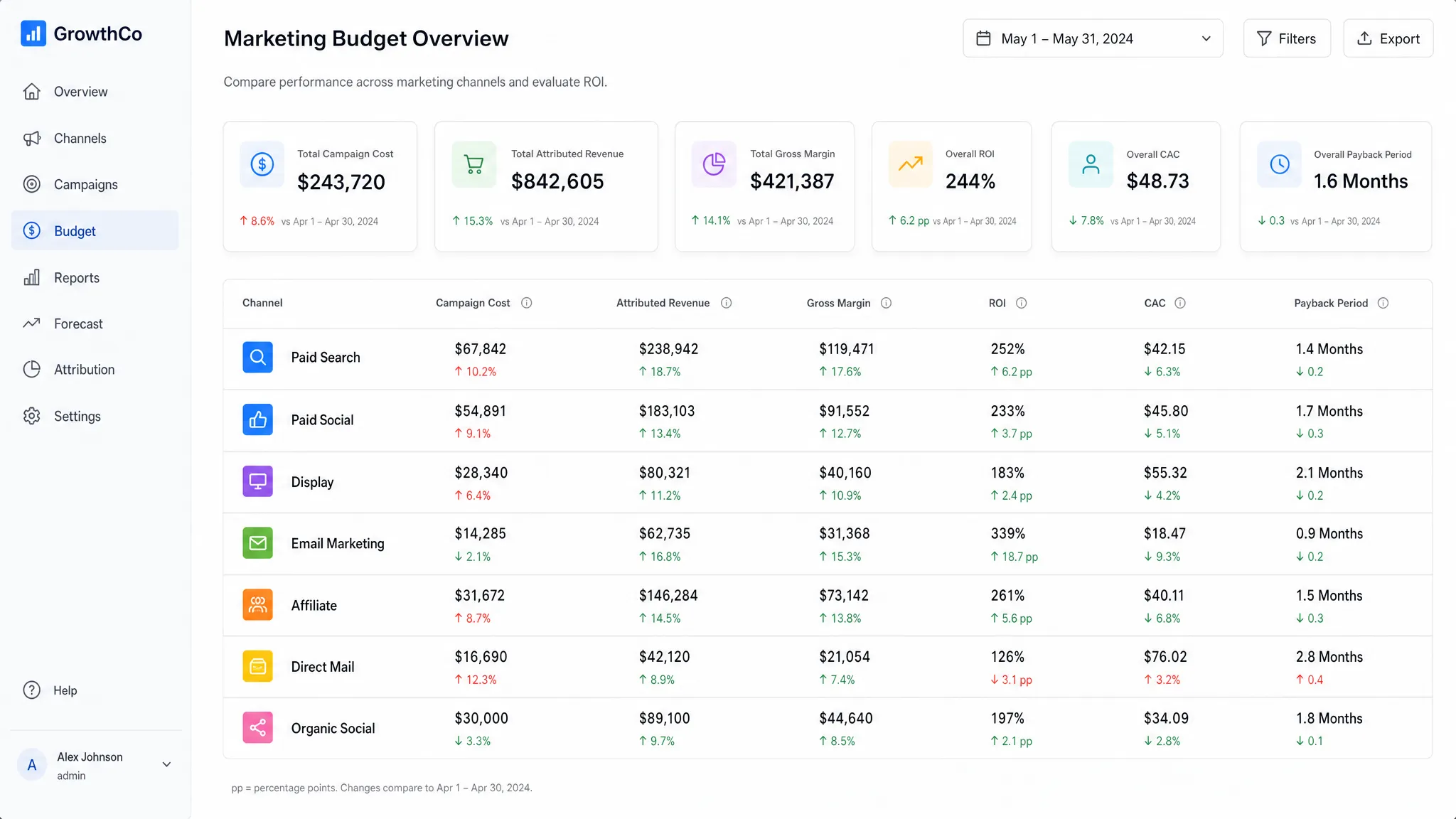Click the Paid Social thumbs-up icon

pyautogui.click(x=257, y=419)
